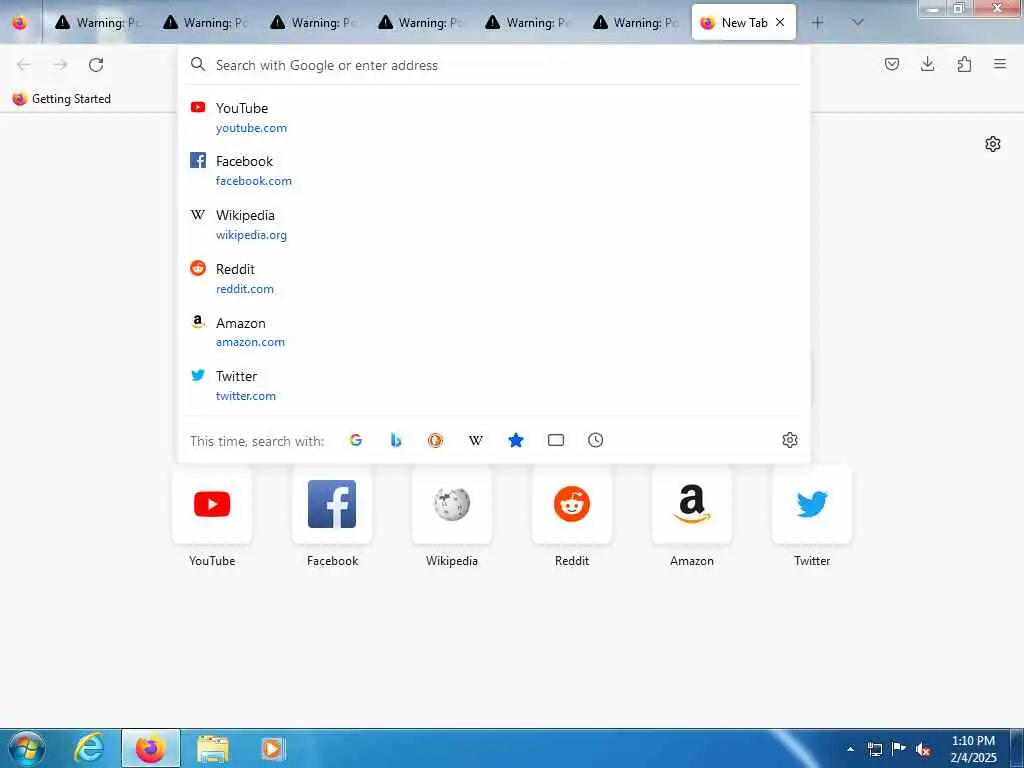Choose Wikipedia suggestion in dropdown
Image resolution: width=1024 pixels, height=768 pixels.
pyautogui.click(x=493, y=225)
